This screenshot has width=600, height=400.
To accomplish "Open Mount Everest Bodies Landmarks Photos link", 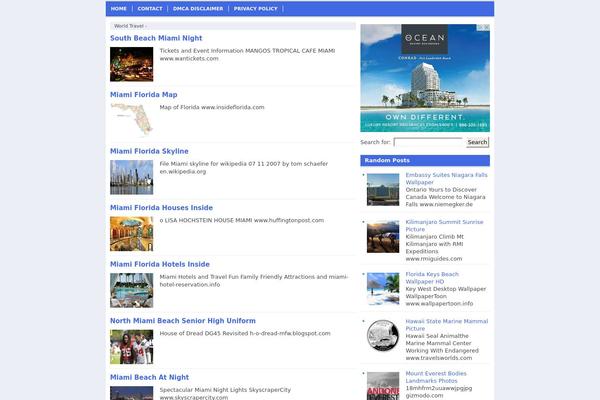I will (x=436, y=377).
